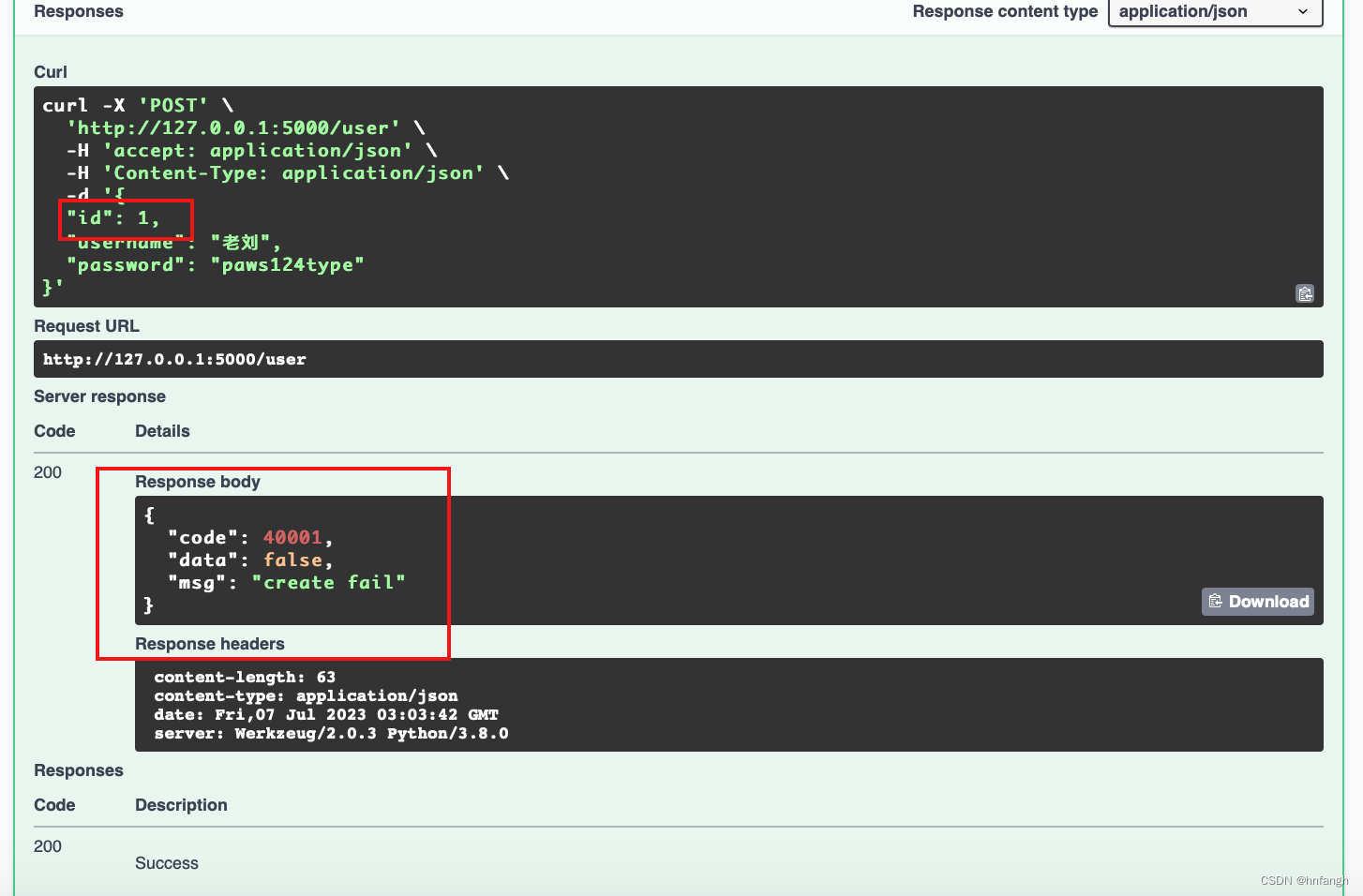
Task: Copy the curl command with the clipboard icon
Action: point(1304,293)
